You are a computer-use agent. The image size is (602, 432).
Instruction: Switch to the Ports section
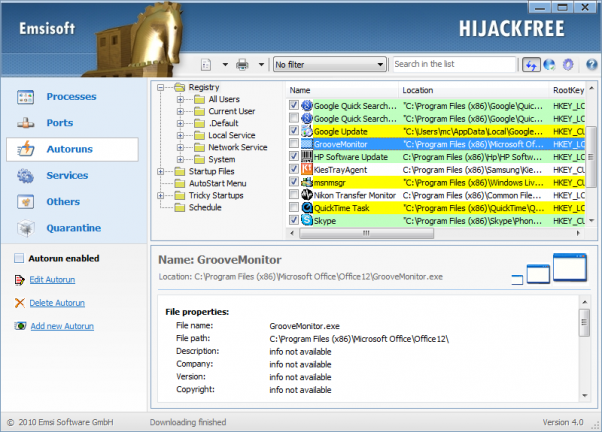(x=60, y=123)
